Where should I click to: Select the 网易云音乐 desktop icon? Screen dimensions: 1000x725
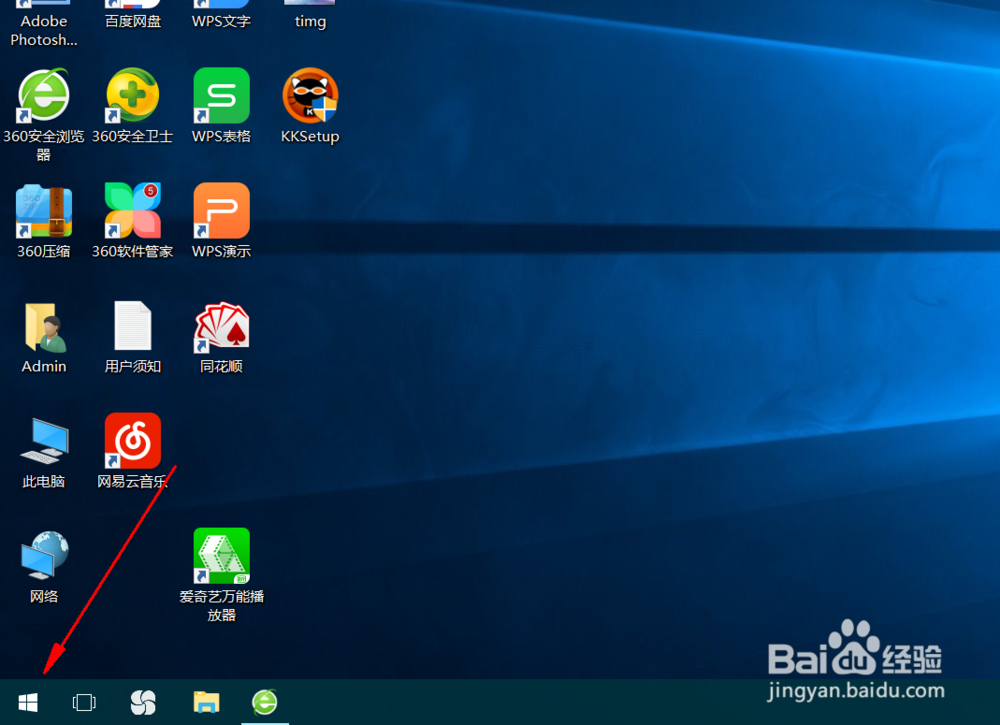[x=133, y=441]
